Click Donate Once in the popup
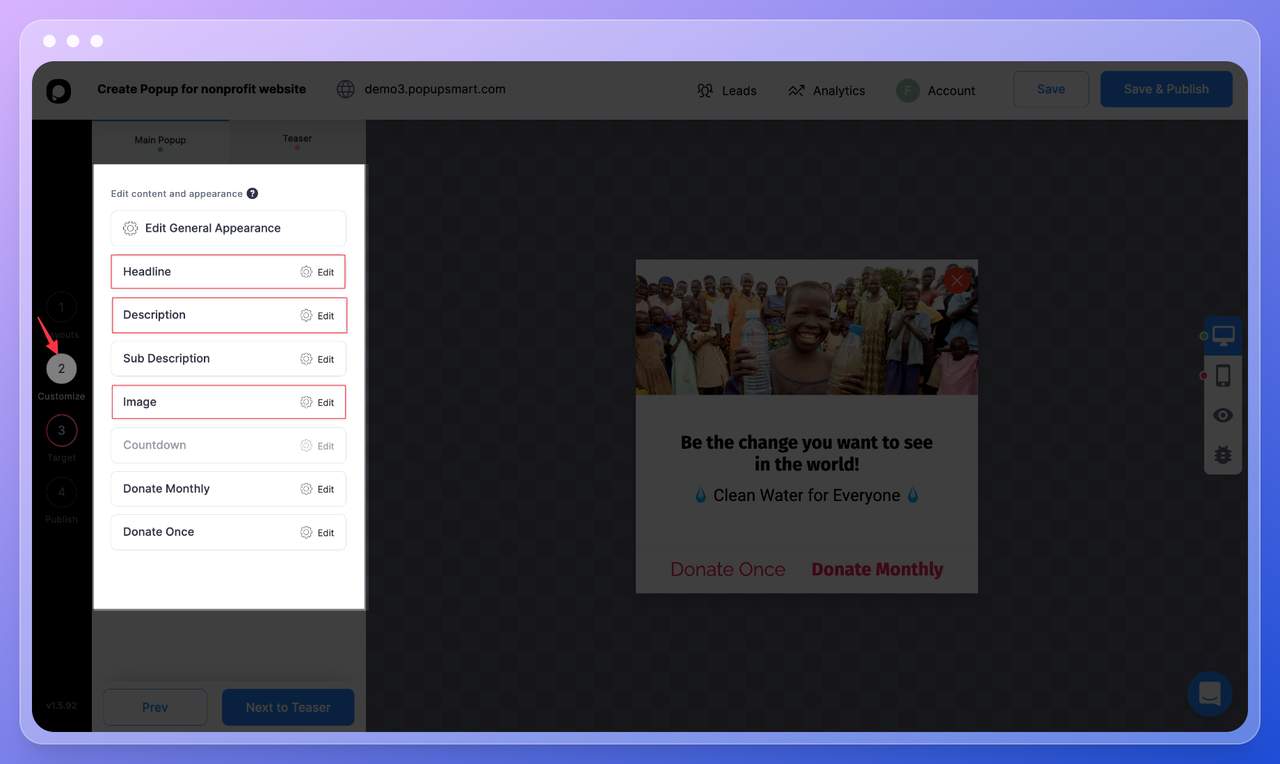Viewport: 1280px width, 764px height. click(x=728, y=569)
